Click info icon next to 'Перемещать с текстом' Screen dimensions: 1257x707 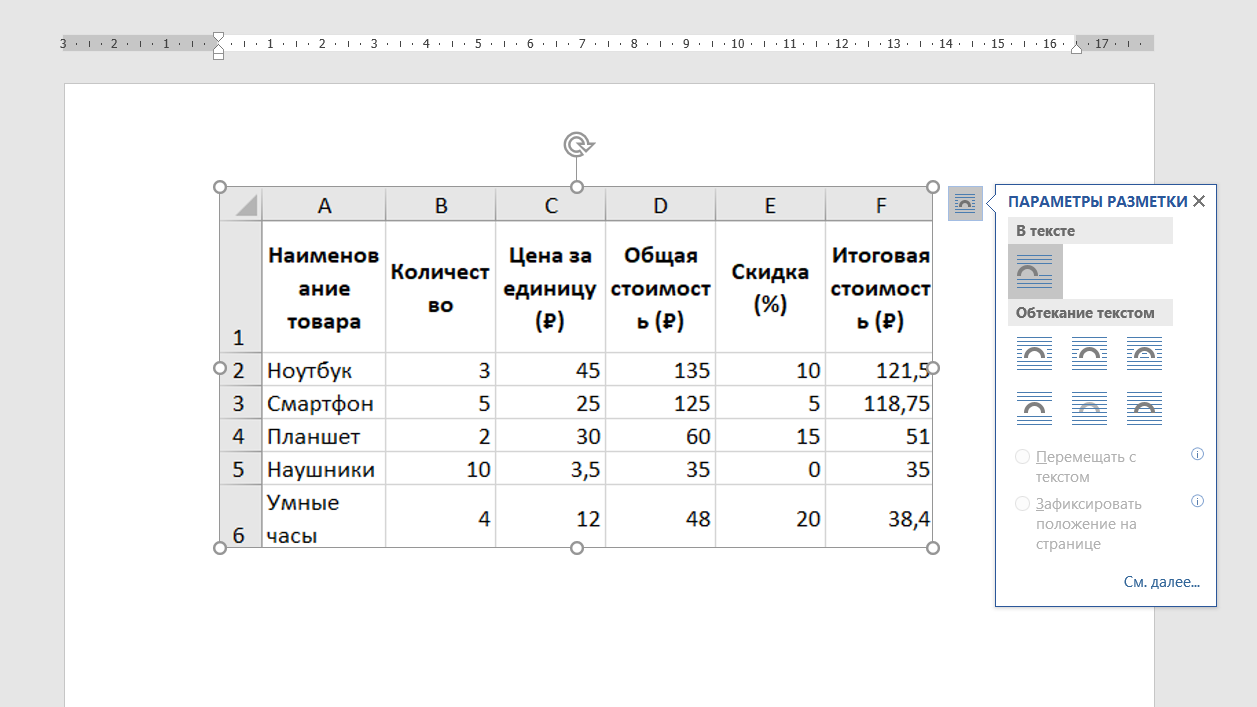click(x=1197, y=454)
